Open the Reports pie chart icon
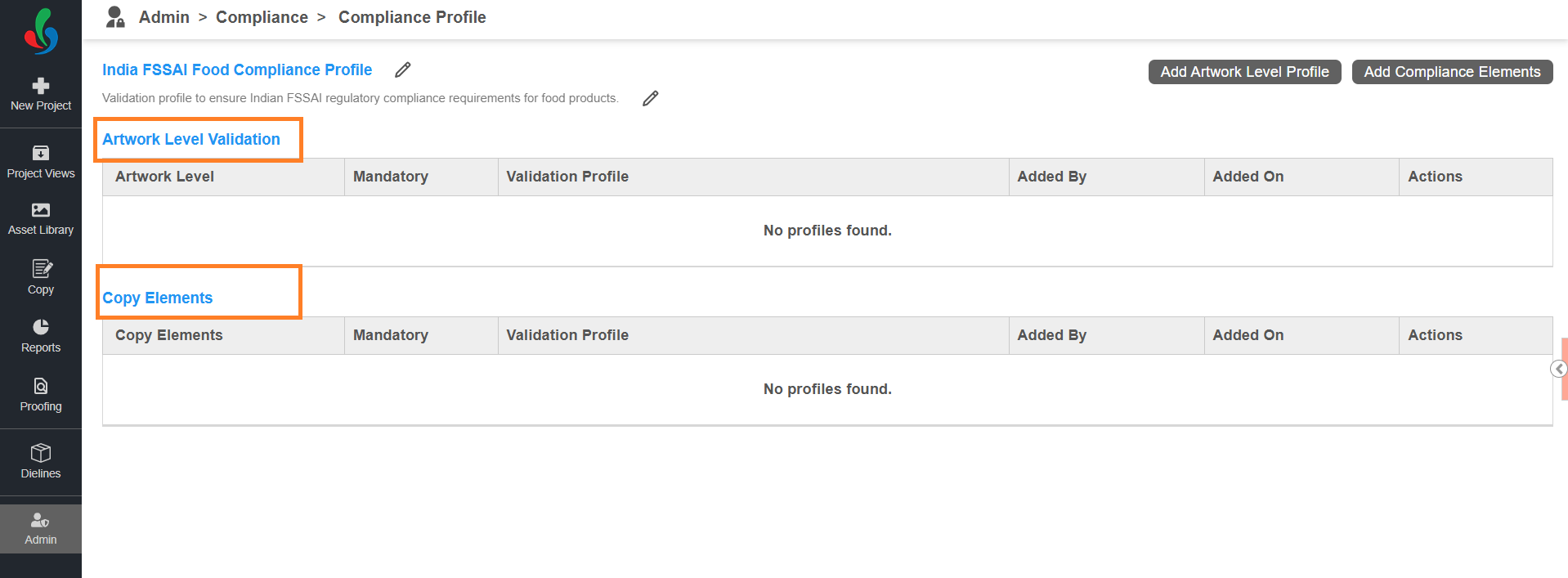1568x578 pixels. coord(41,327)
